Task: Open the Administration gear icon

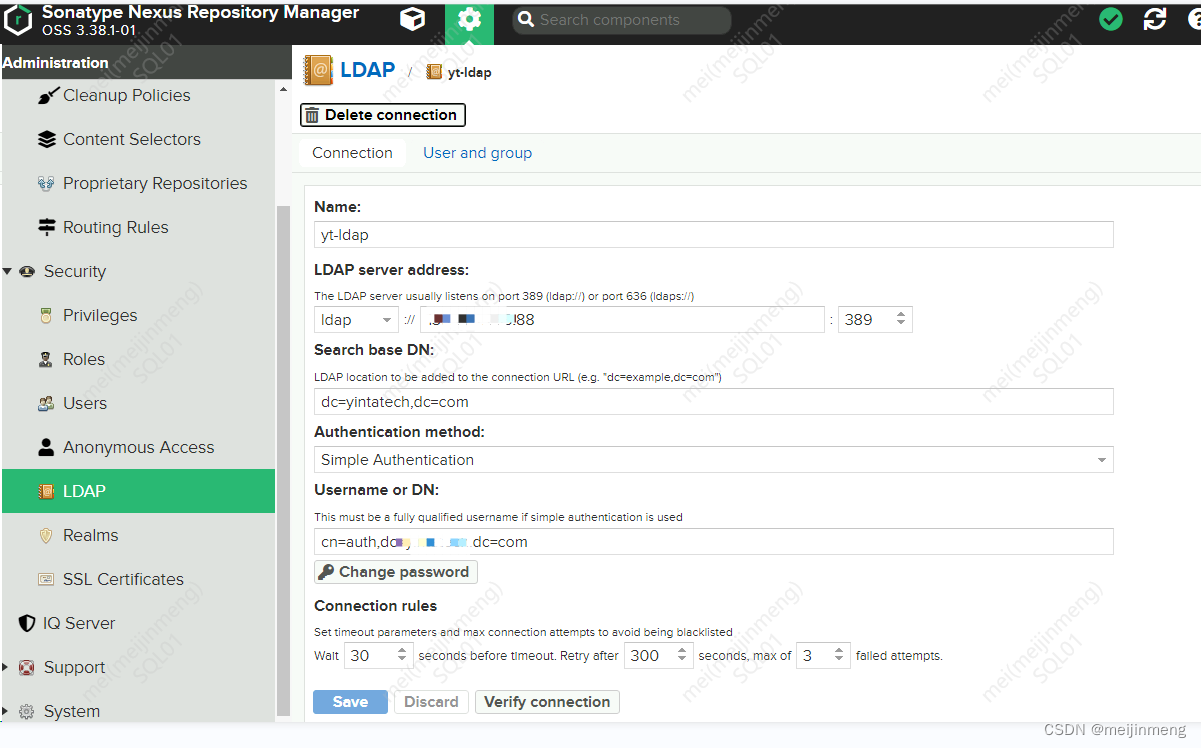Action: pyautogui.click(x=469, y=21)
